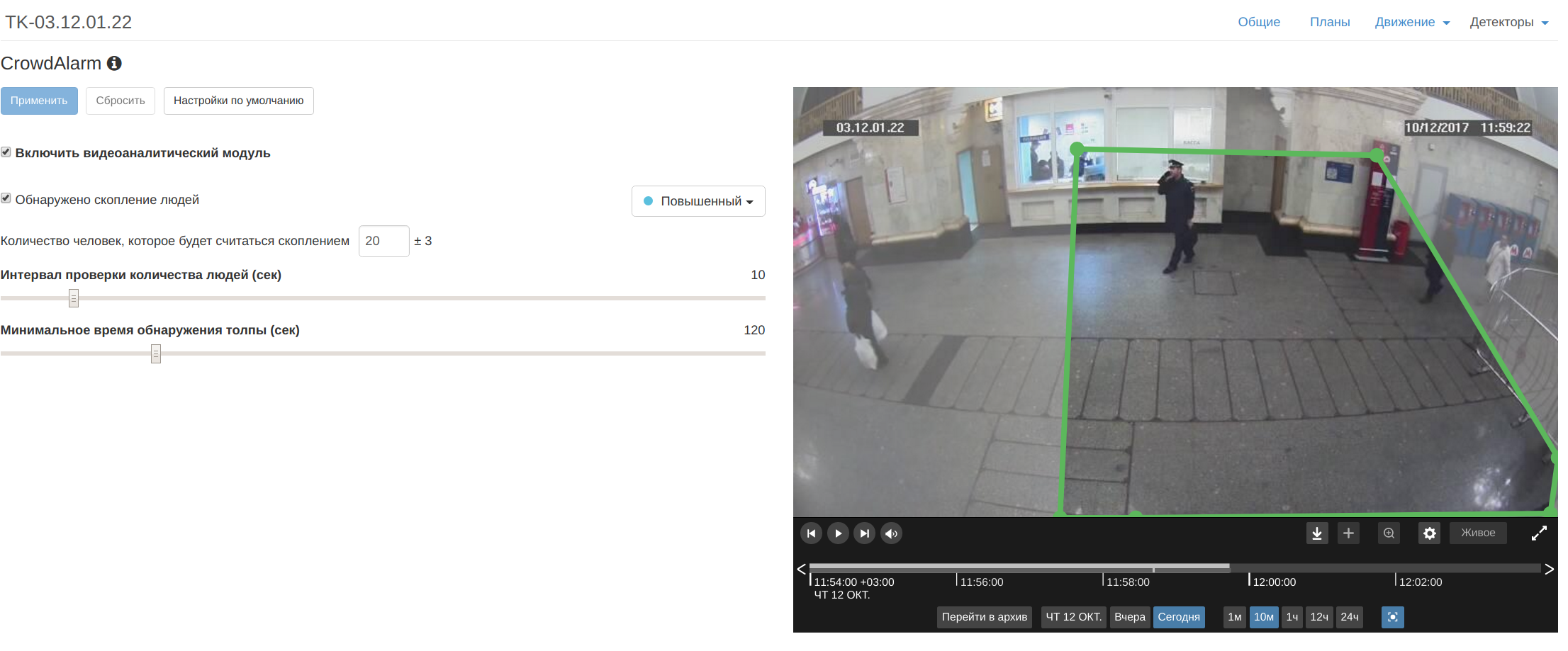The height and width of the screenshot is (651, 1568).
Task: Start video playback
Action: (838, 533)
